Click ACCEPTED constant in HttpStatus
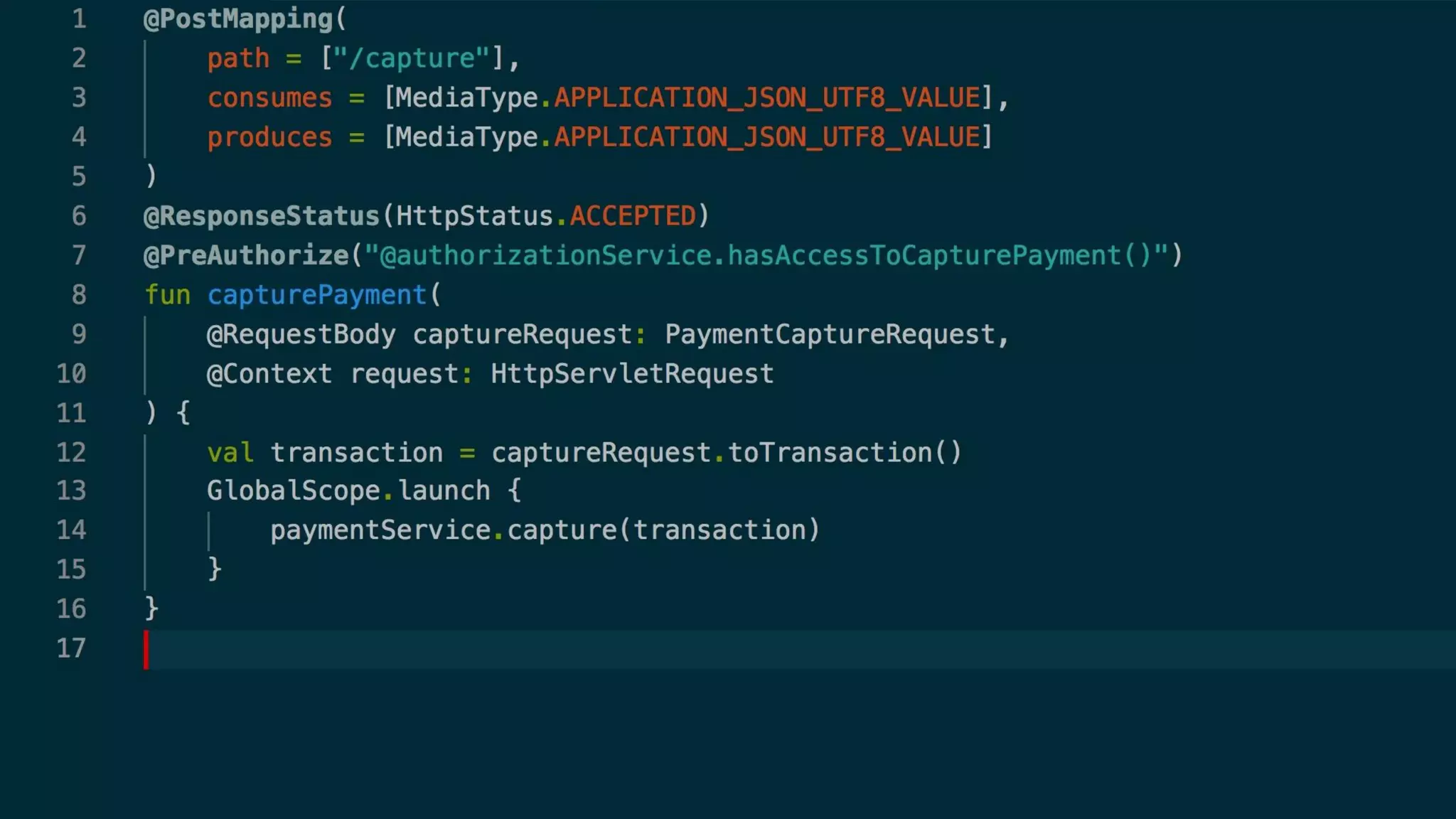This screenshot has width=1456, height=819. coord(633,216)
